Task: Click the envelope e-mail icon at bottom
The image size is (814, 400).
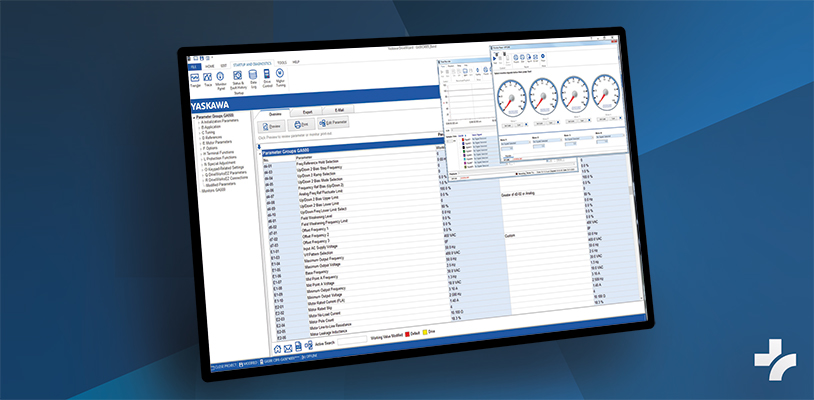Action: coord(288,348)
